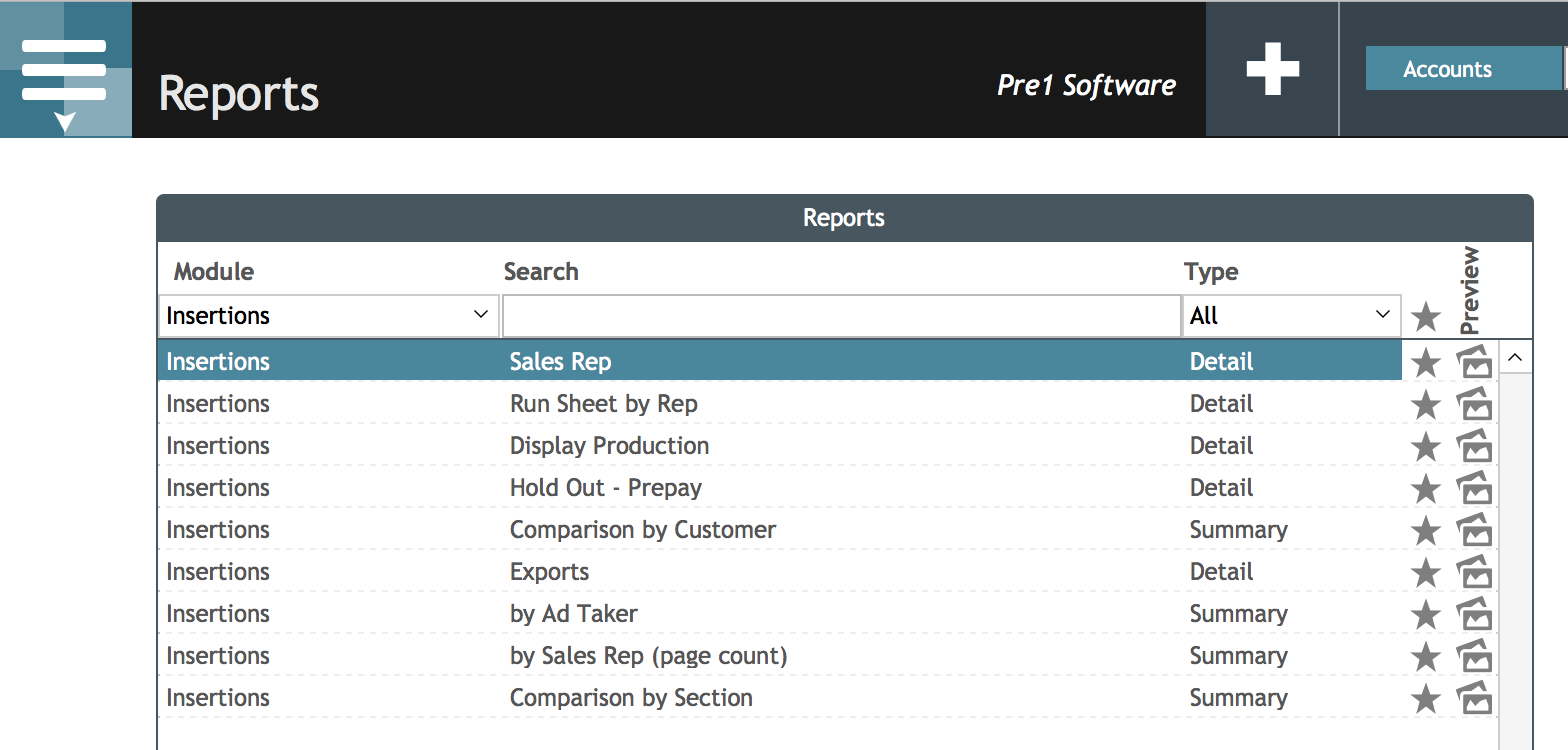Select the by Ad Taker report

pyautogui.click(x=574, y=614)
